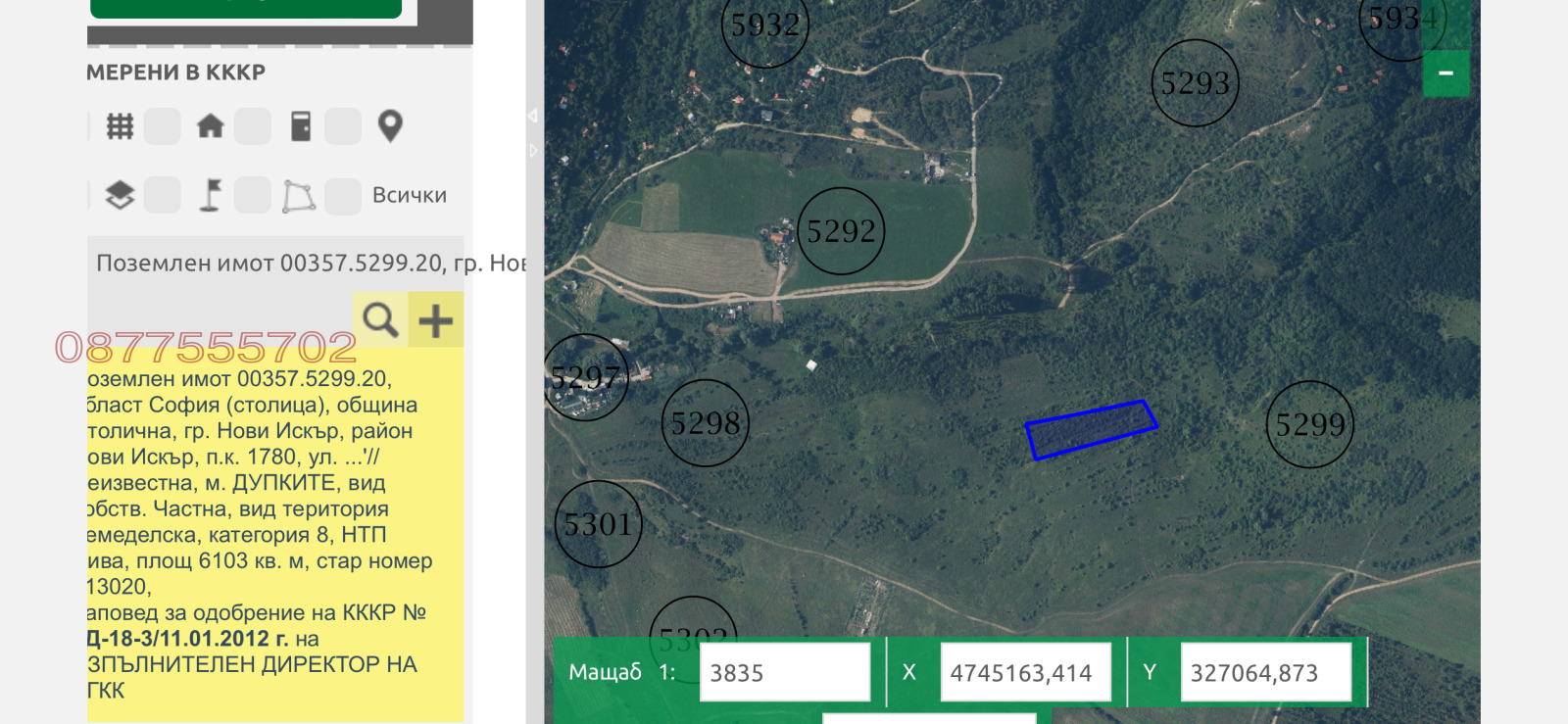This screenshot has width=1568, height=724.
Task: Click the location pin icon
Action: click(x=390, y=126)
